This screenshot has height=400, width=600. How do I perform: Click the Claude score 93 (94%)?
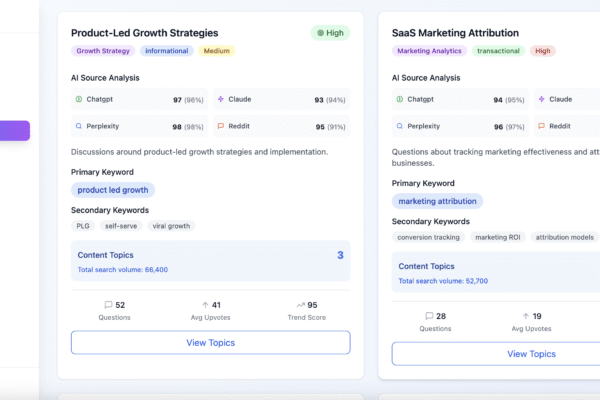pyautogui.click(x=330, y=100)
